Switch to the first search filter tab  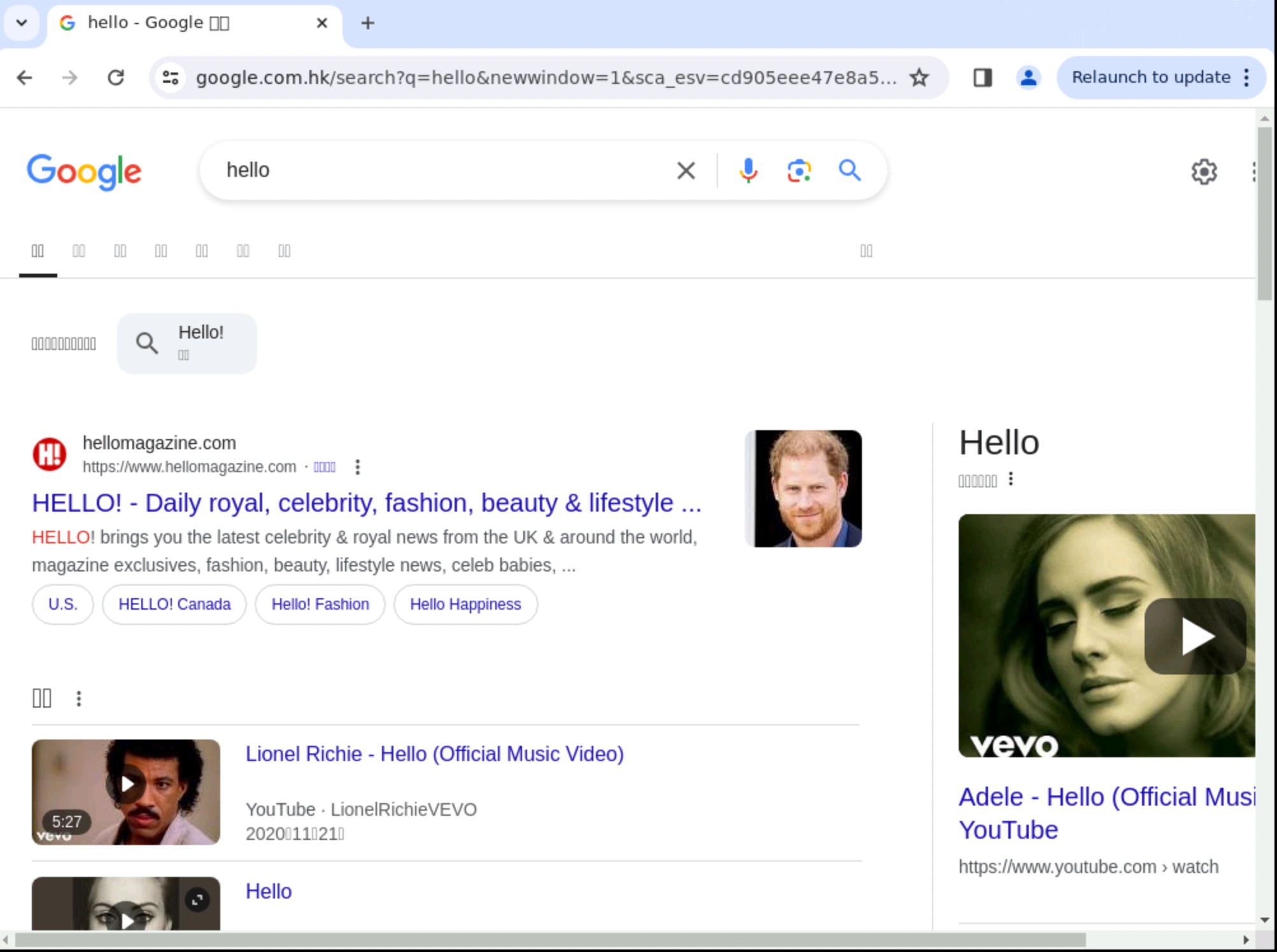(38, 251)
